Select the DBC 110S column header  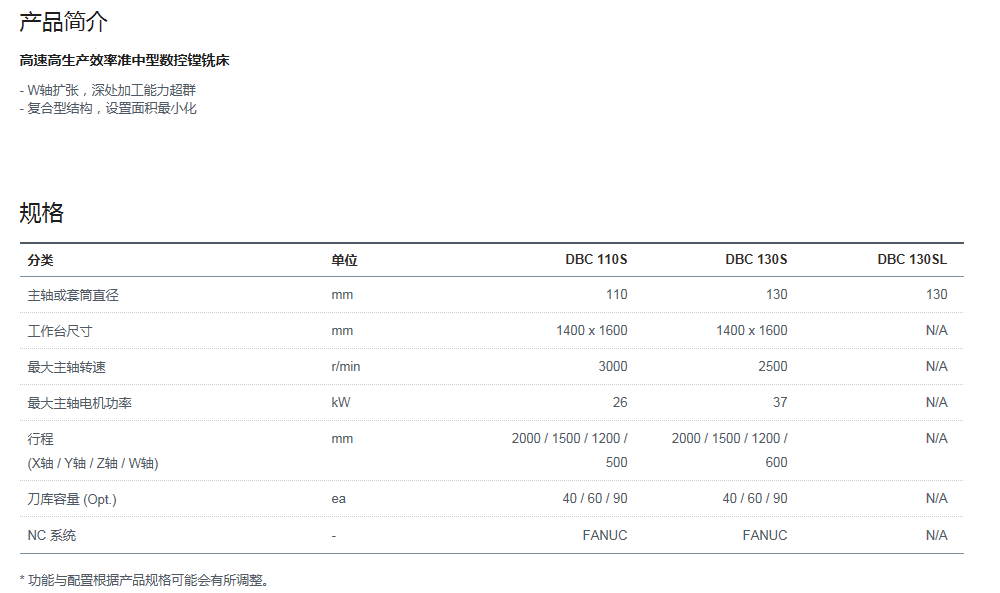(596, 260)
